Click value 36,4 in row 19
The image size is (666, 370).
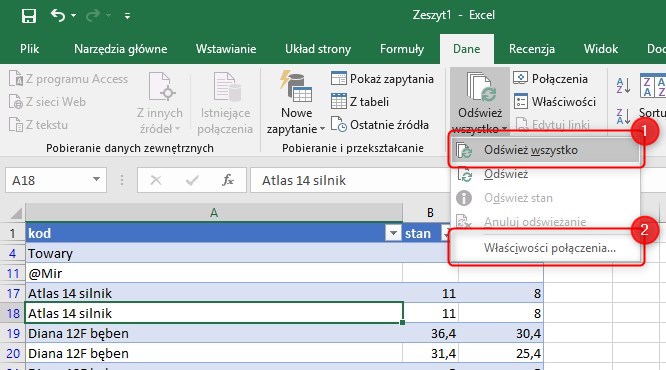point(431,333)
